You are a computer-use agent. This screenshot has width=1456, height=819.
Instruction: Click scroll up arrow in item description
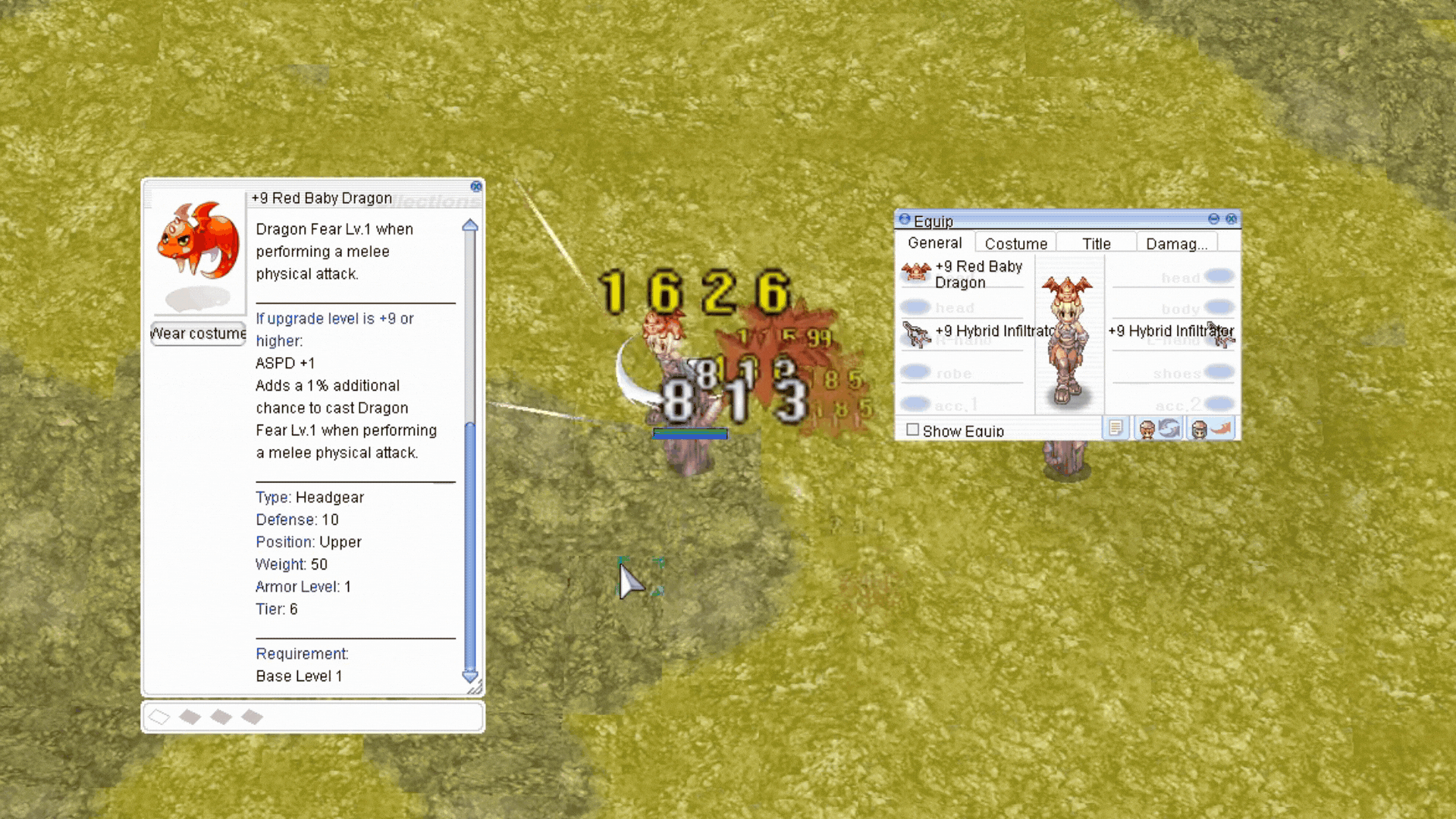pyautogui.click(x=470, y=225)
